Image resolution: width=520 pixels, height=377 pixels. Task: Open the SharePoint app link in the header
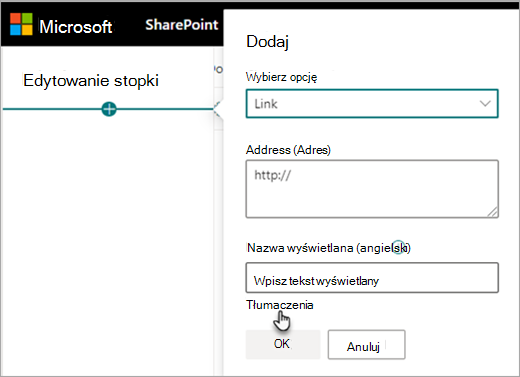[182, 25]
